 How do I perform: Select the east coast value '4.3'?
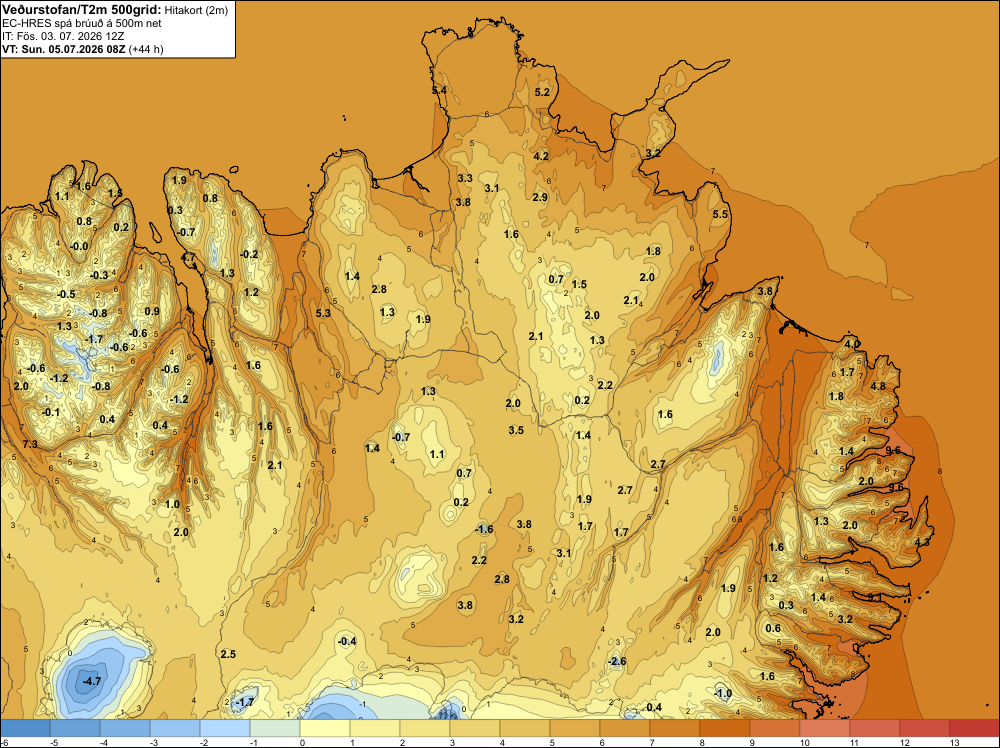(922, 542)
